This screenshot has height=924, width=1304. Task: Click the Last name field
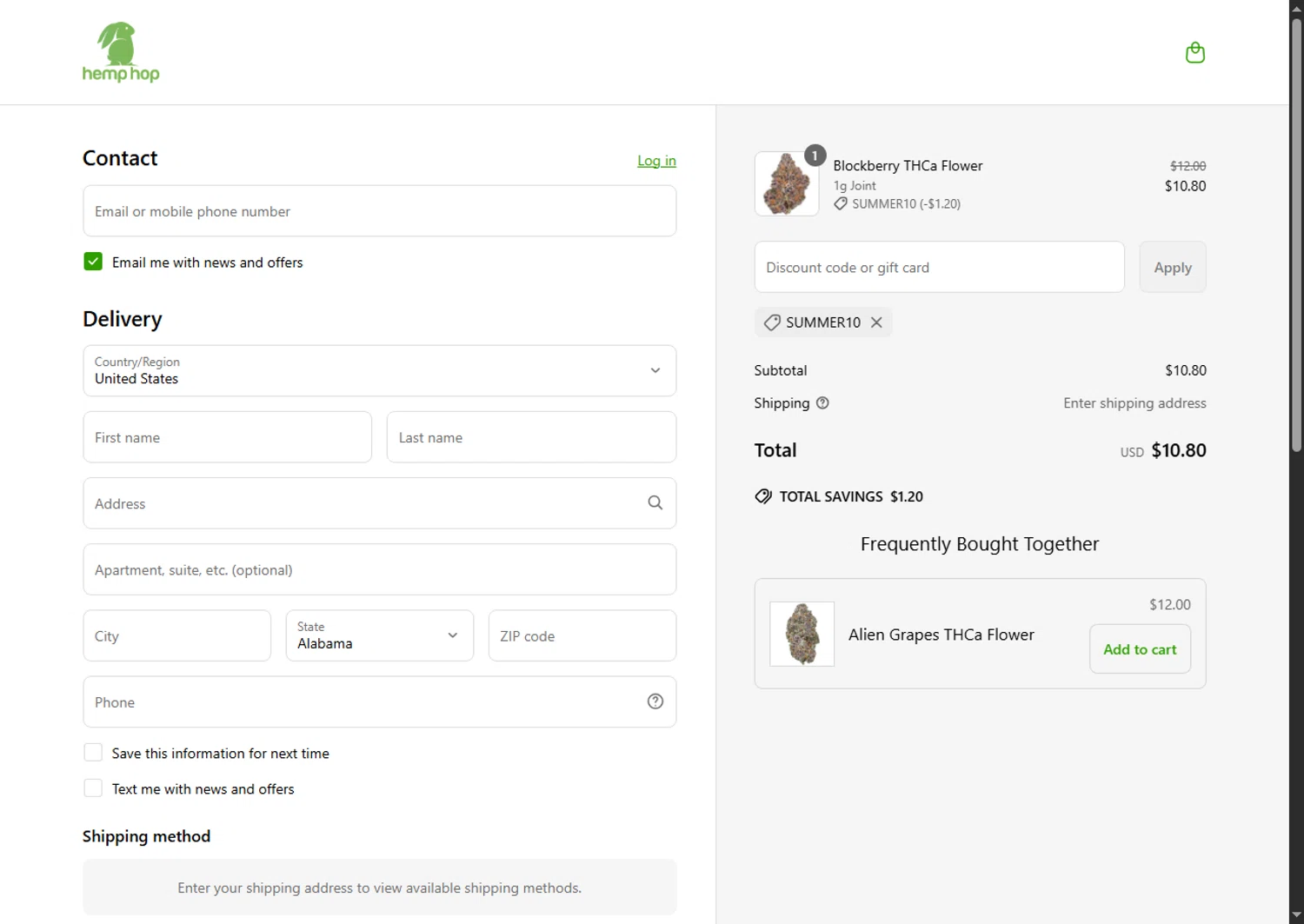coord(531,437)
